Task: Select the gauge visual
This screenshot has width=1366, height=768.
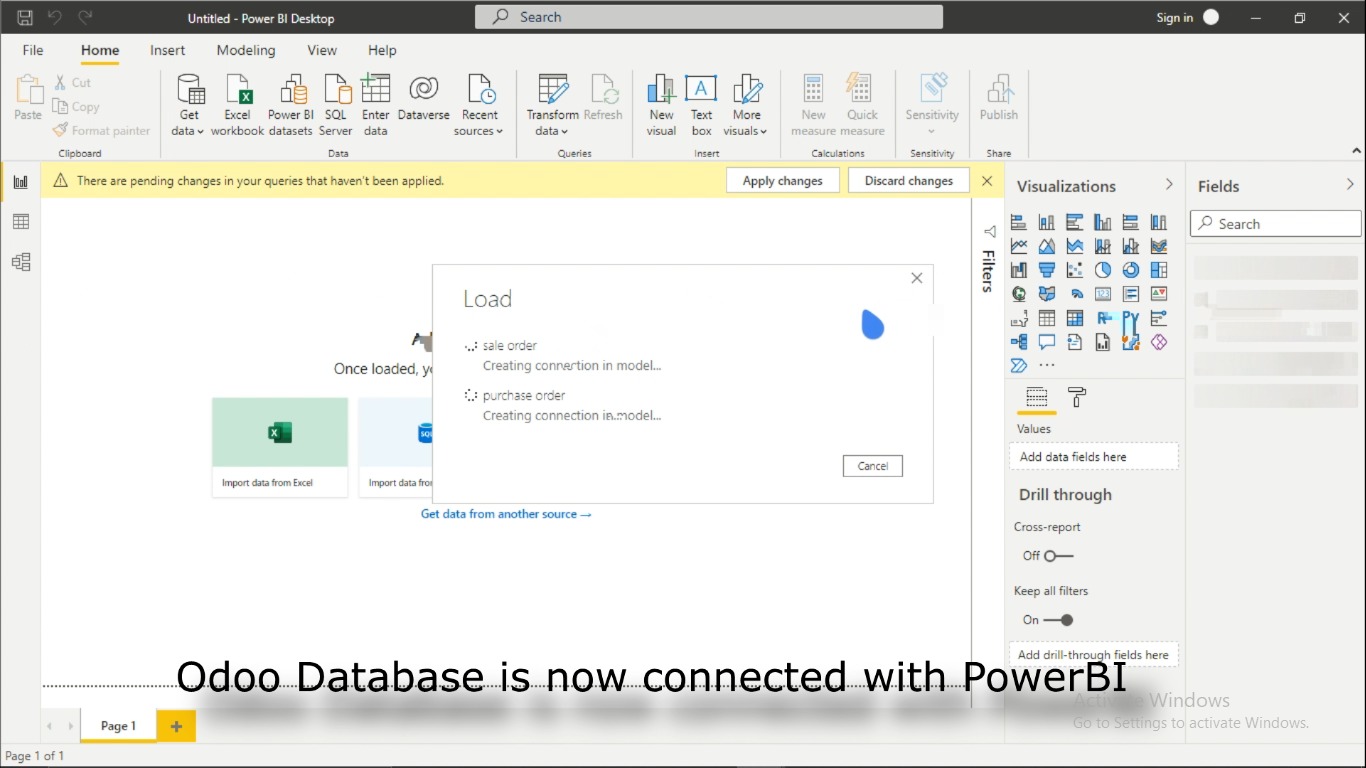Action: click(1075, 294)
